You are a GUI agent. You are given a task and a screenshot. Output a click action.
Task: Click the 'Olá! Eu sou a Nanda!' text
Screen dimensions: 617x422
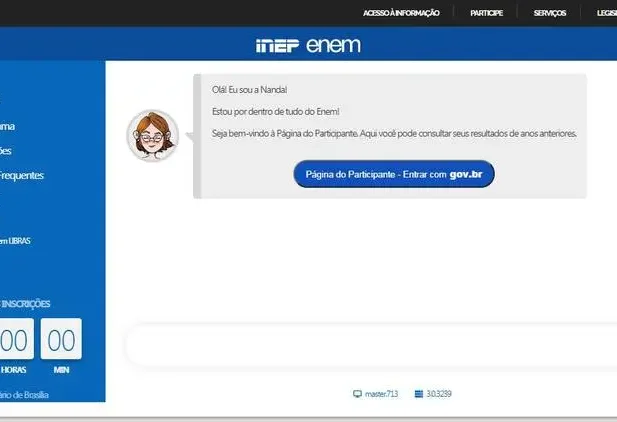(249, 90)
